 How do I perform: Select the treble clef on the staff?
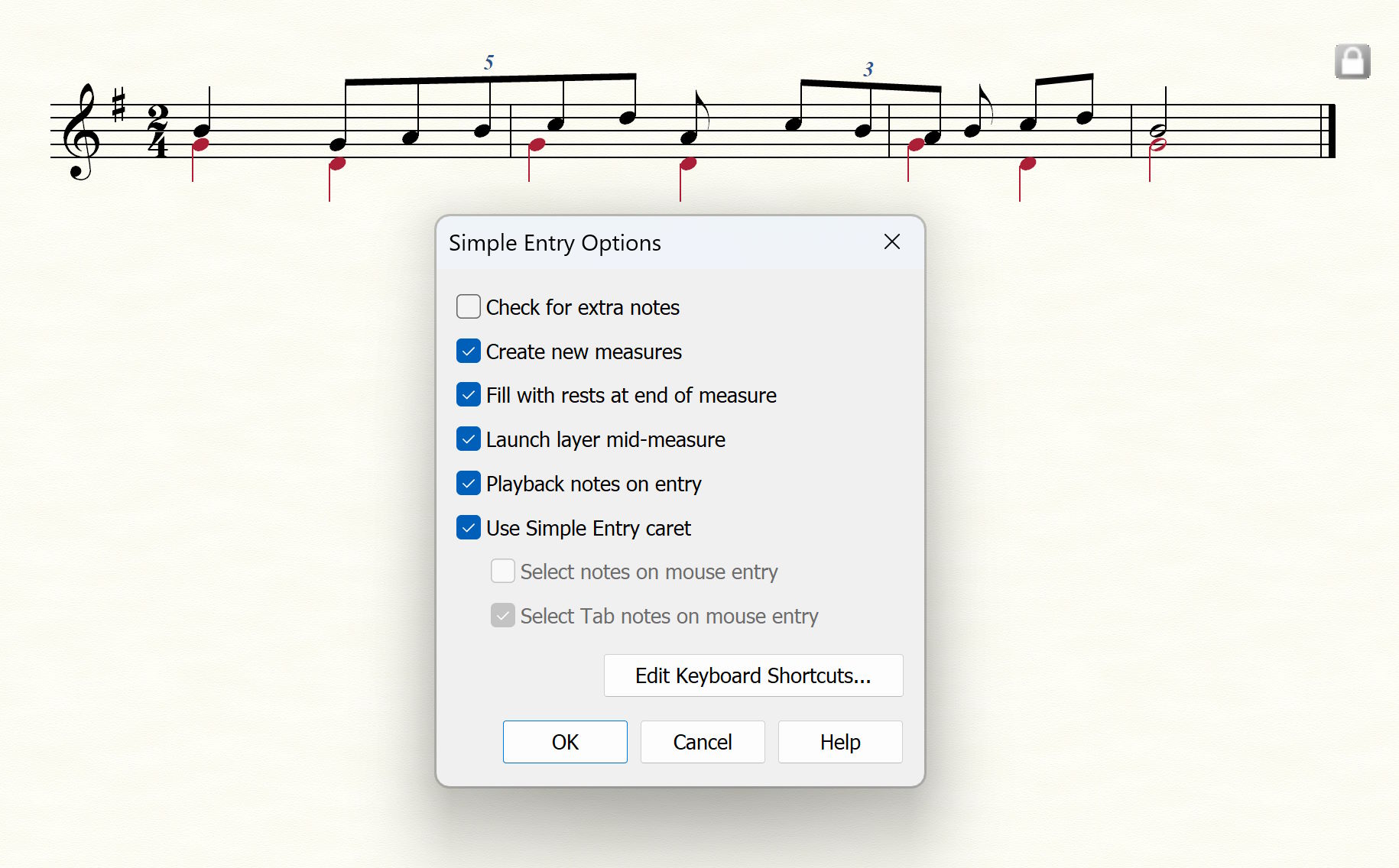pos(82,132)
